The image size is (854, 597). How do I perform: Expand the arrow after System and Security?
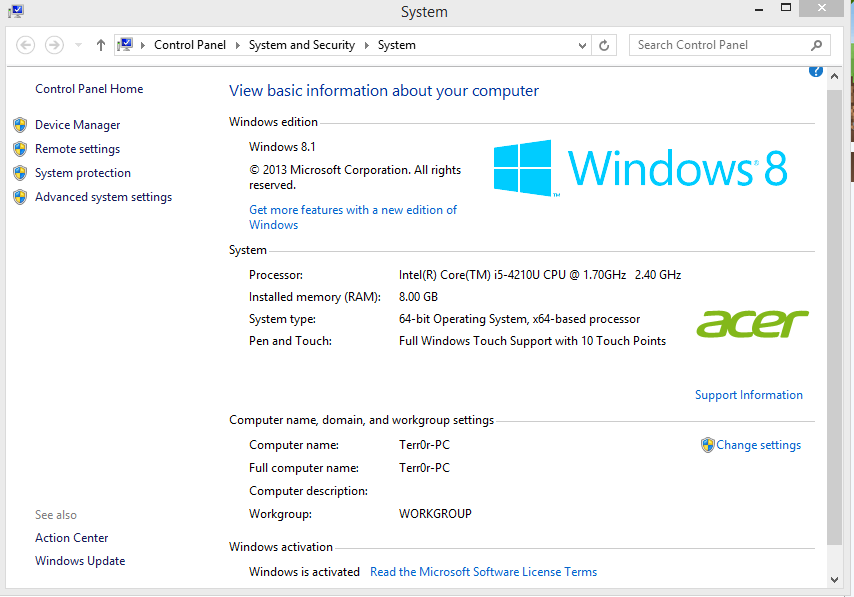point(367,45)
